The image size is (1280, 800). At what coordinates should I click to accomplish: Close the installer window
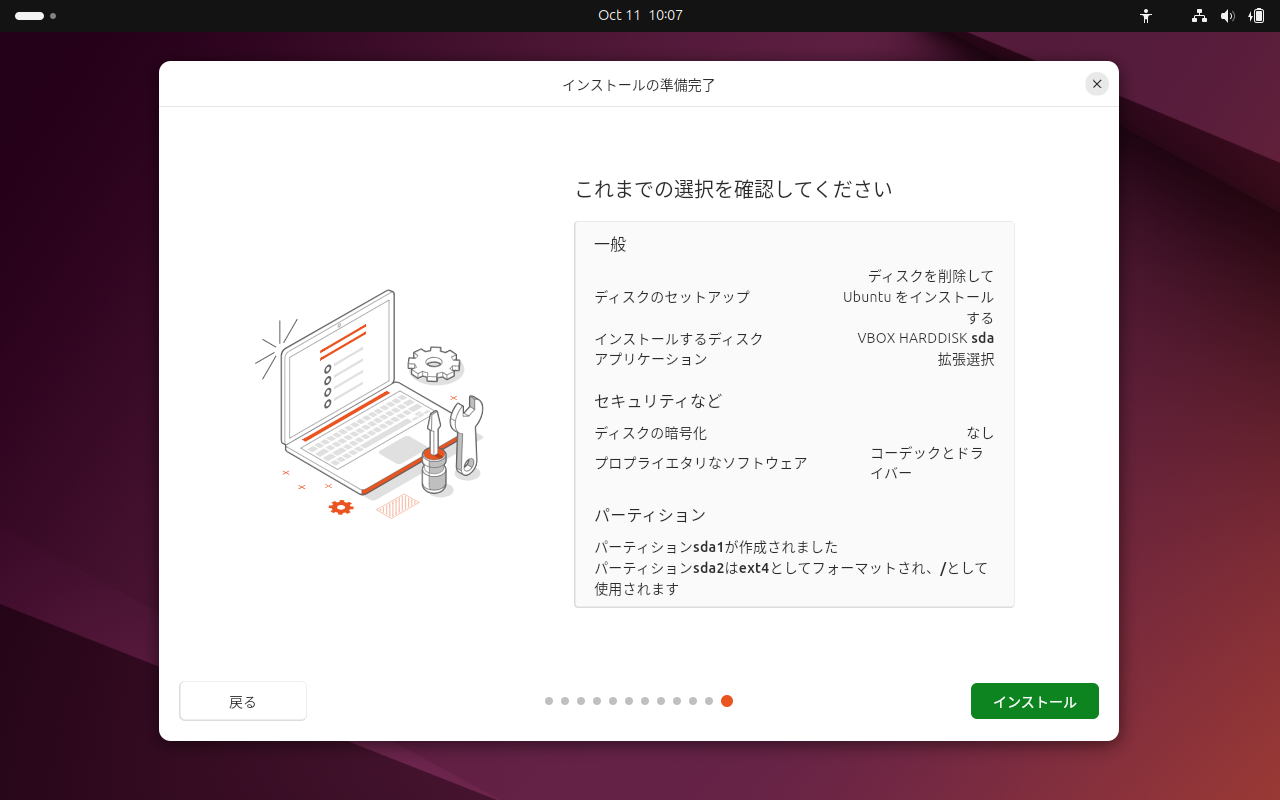[x=1097, y=84]
